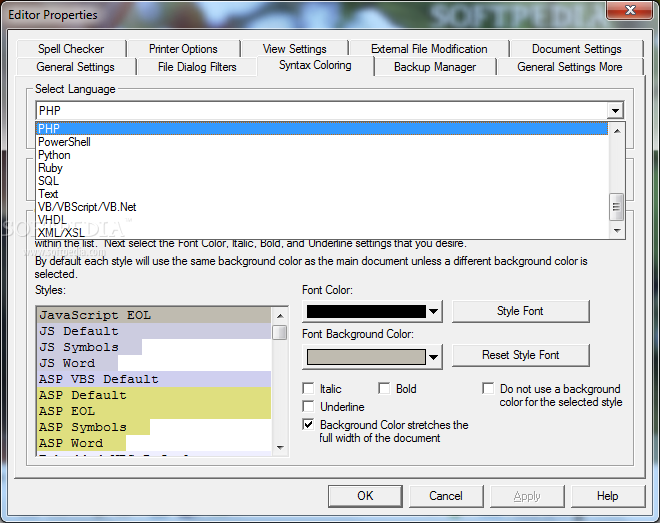The height and width of the screenshot is (523, 660).
Task: Select the Syntax Coloring tab
Action: point(315,66)
